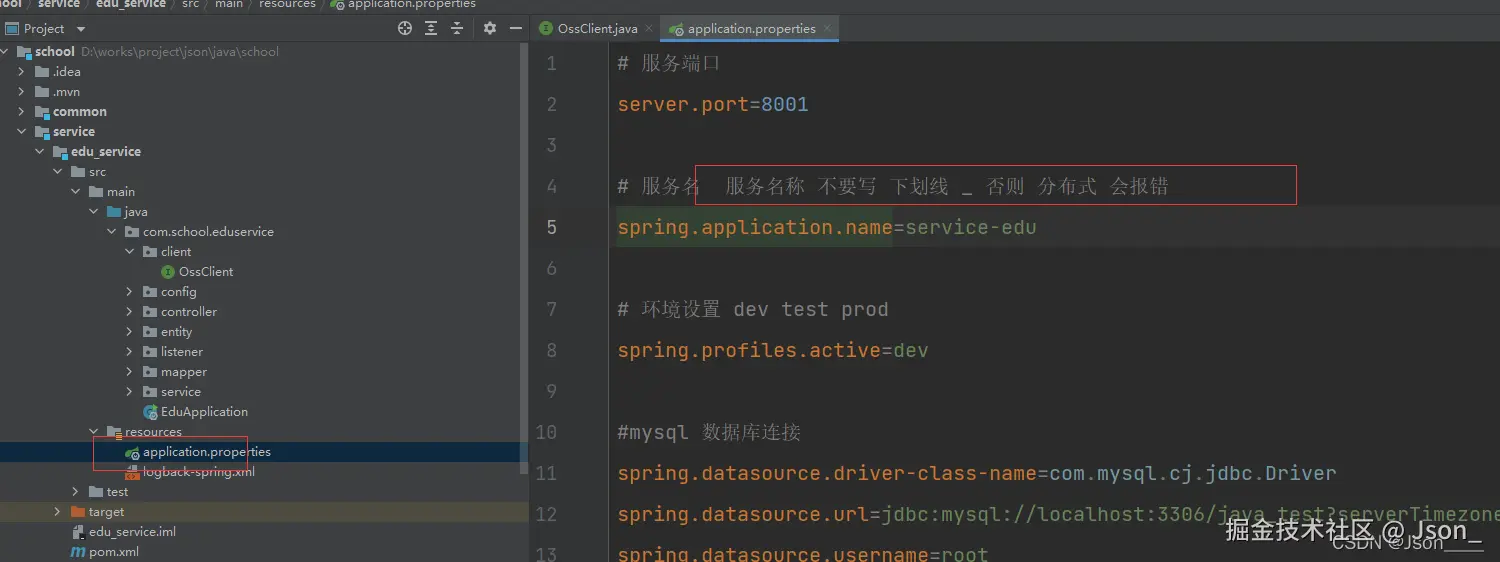The image size is (1500, 562).
Task: Click the Maven icon of pom.xml
Action: click(78, 552)
